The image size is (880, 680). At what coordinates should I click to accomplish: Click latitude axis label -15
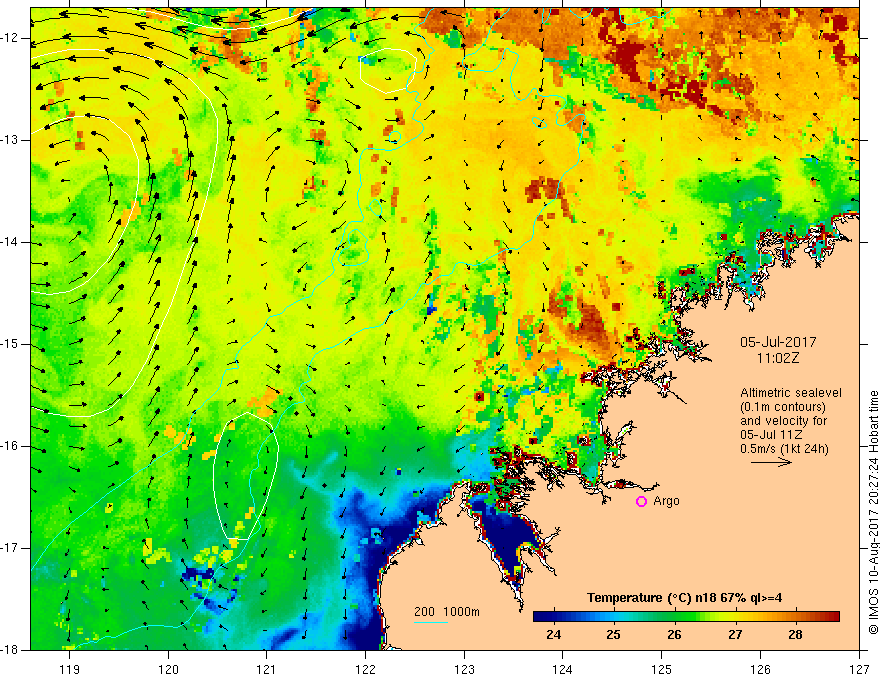pyautogui.click(x=11, y=344)
